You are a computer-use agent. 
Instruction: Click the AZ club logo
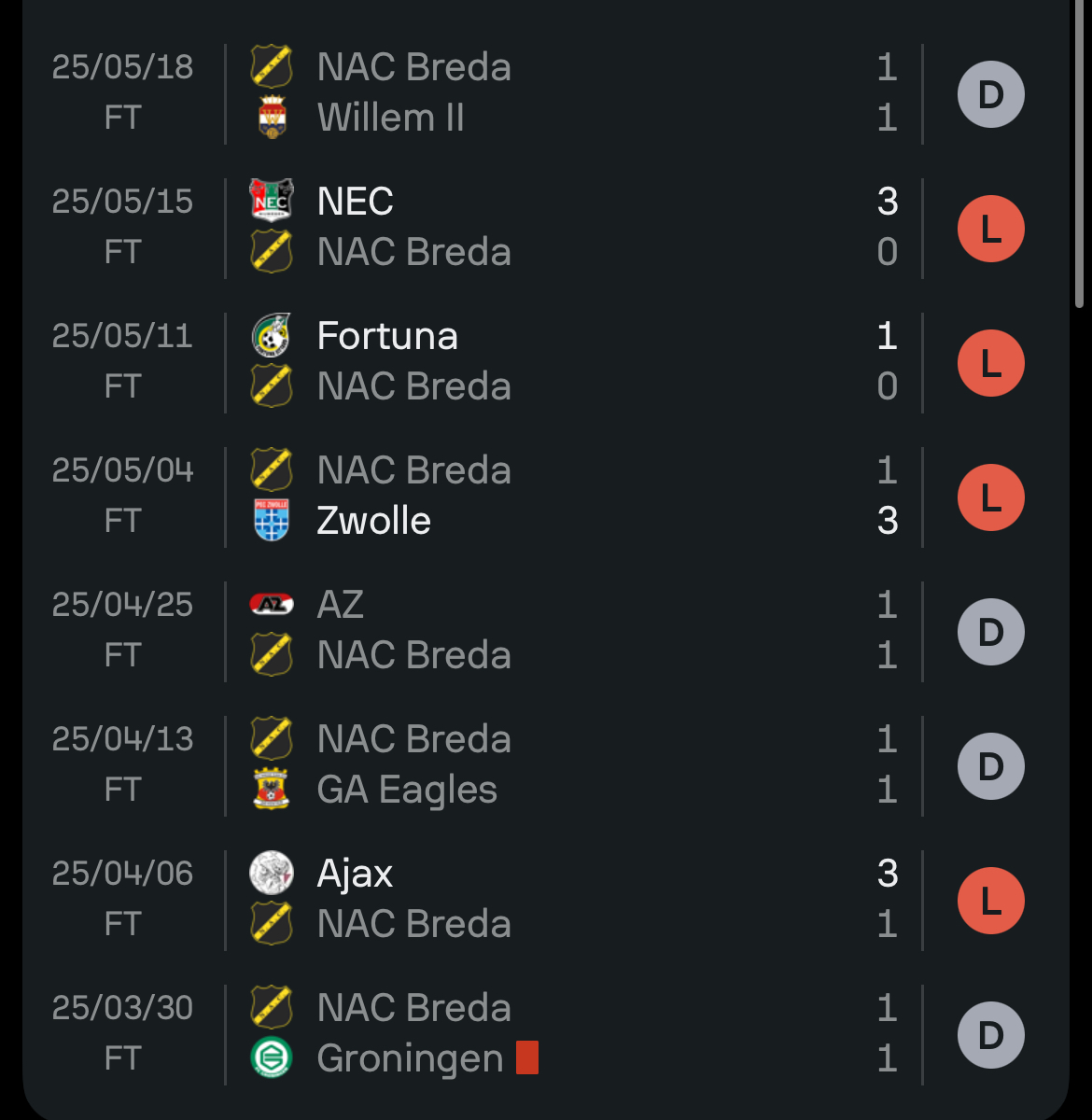272,604
